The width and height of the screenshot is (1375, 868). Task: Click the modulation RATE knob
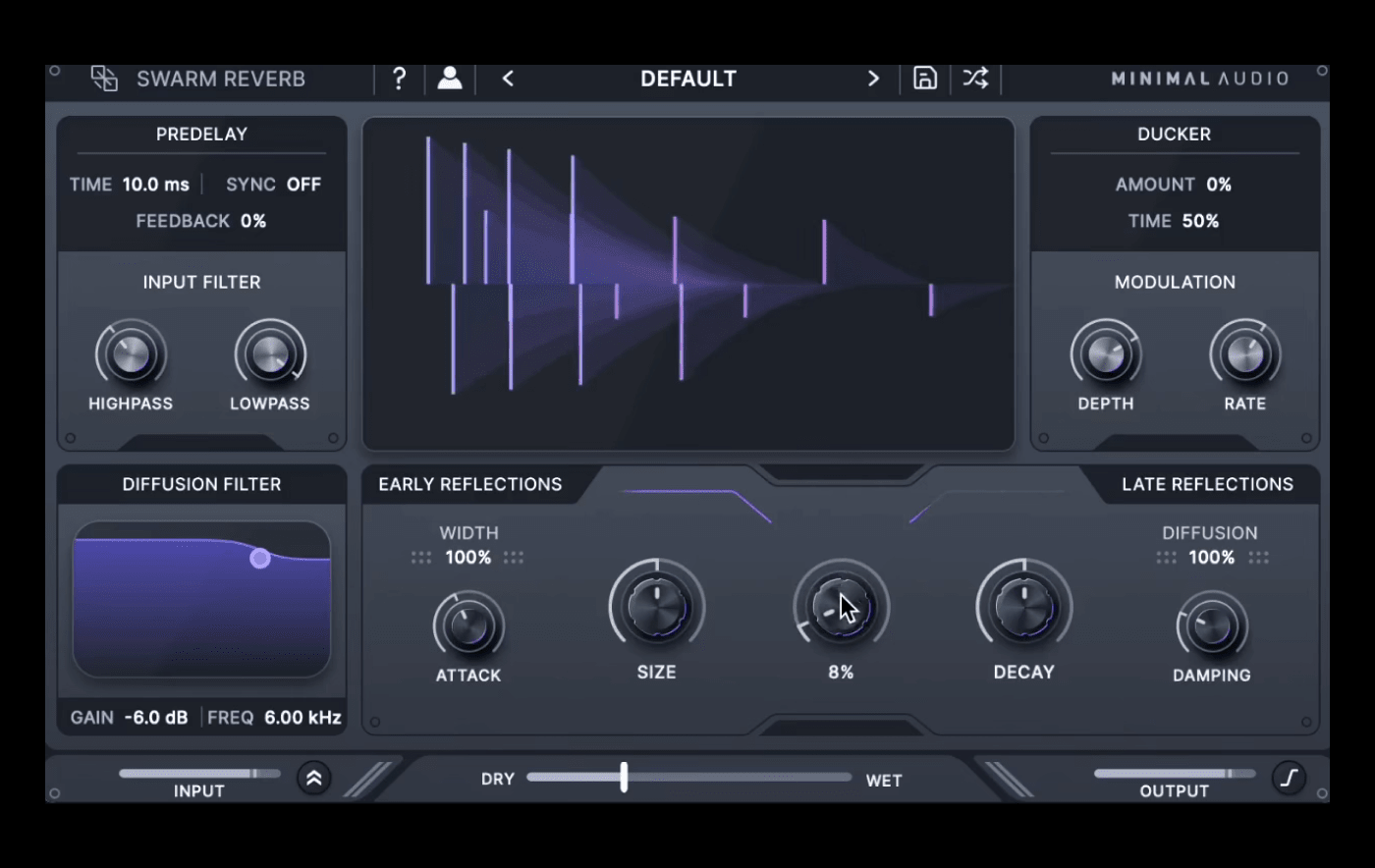[1245, 354]
